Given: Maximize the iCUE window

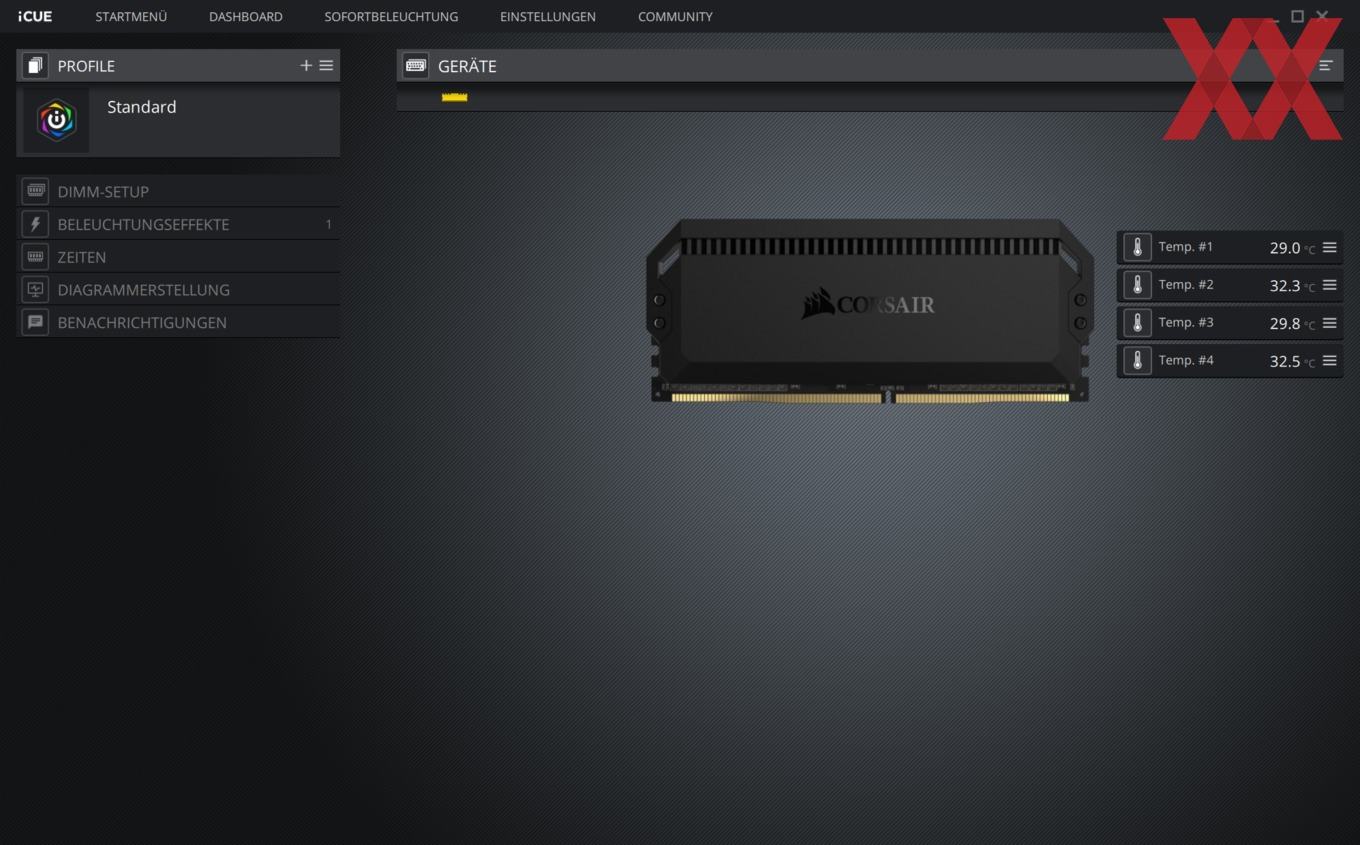Looking at the screenshot, I should (x=1297, y=16).
